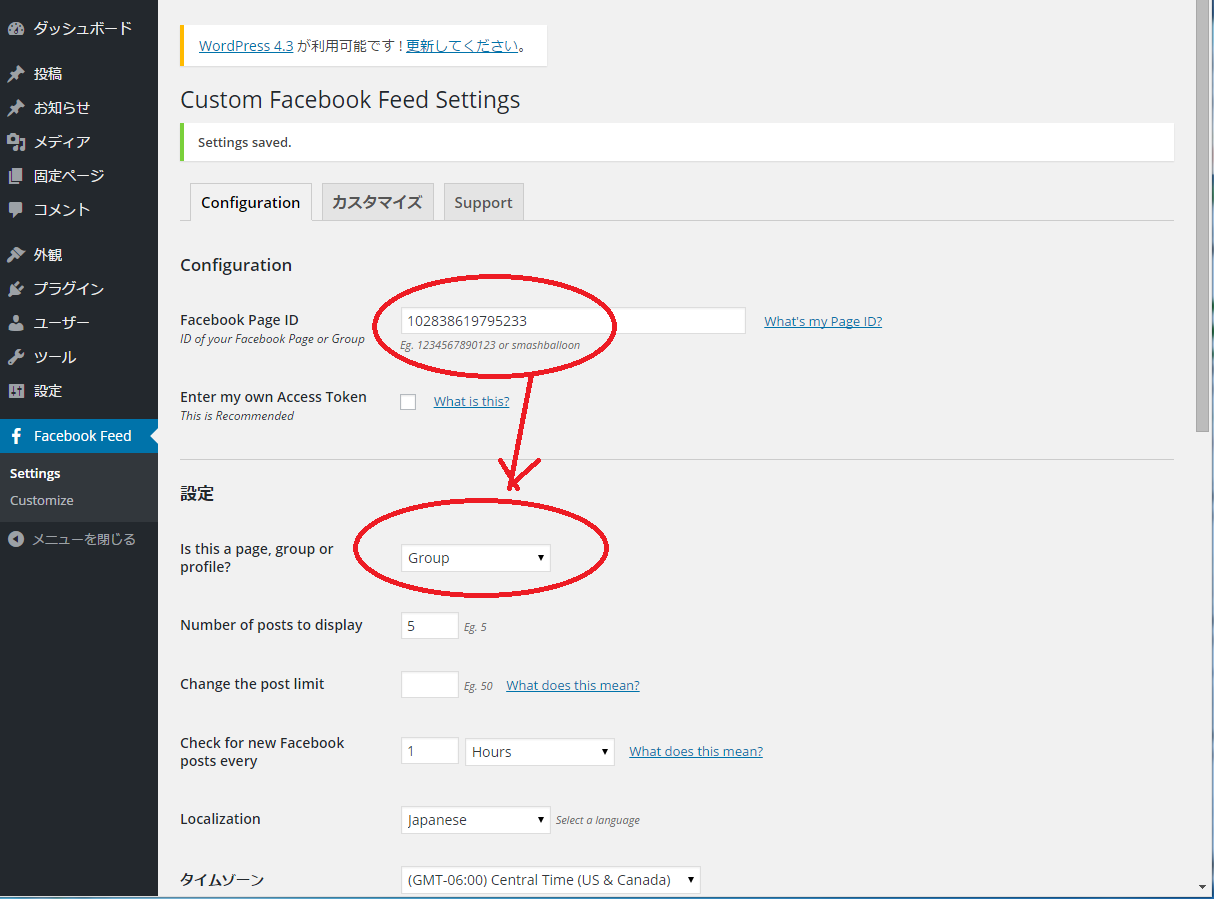Click the 更新してください update link
Image resolution: width=1214 pixels, height=899 pixels.
(x=462, y=46)
